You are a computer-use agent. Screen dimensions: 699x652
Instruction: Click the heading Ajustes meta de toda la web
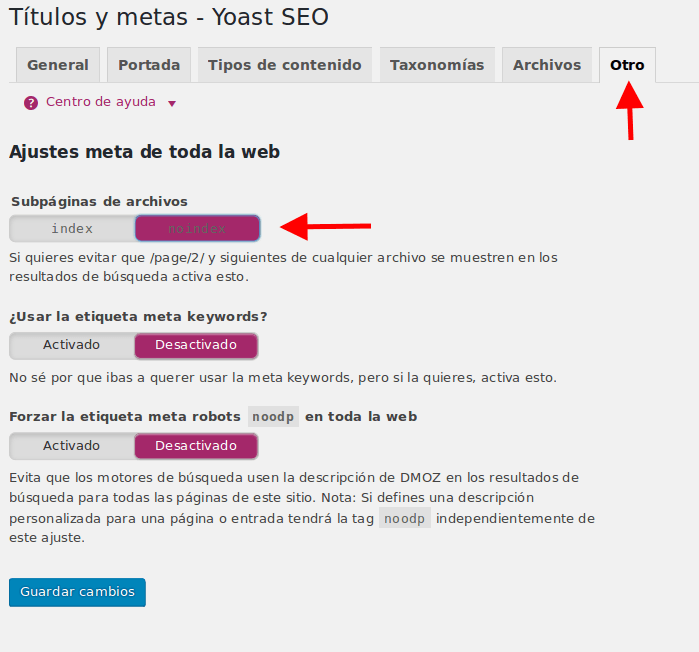pos(144,152)
